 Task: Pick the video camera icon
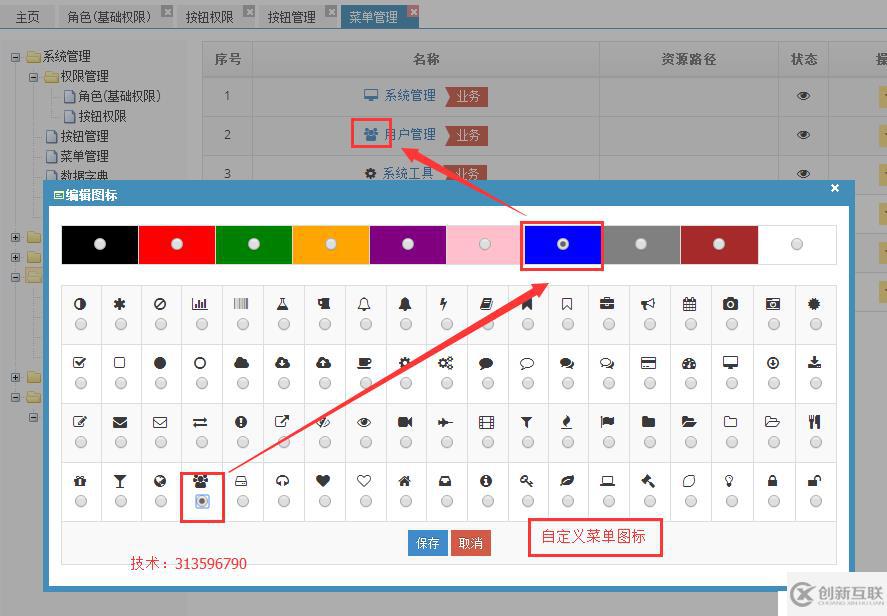(405, 421)
